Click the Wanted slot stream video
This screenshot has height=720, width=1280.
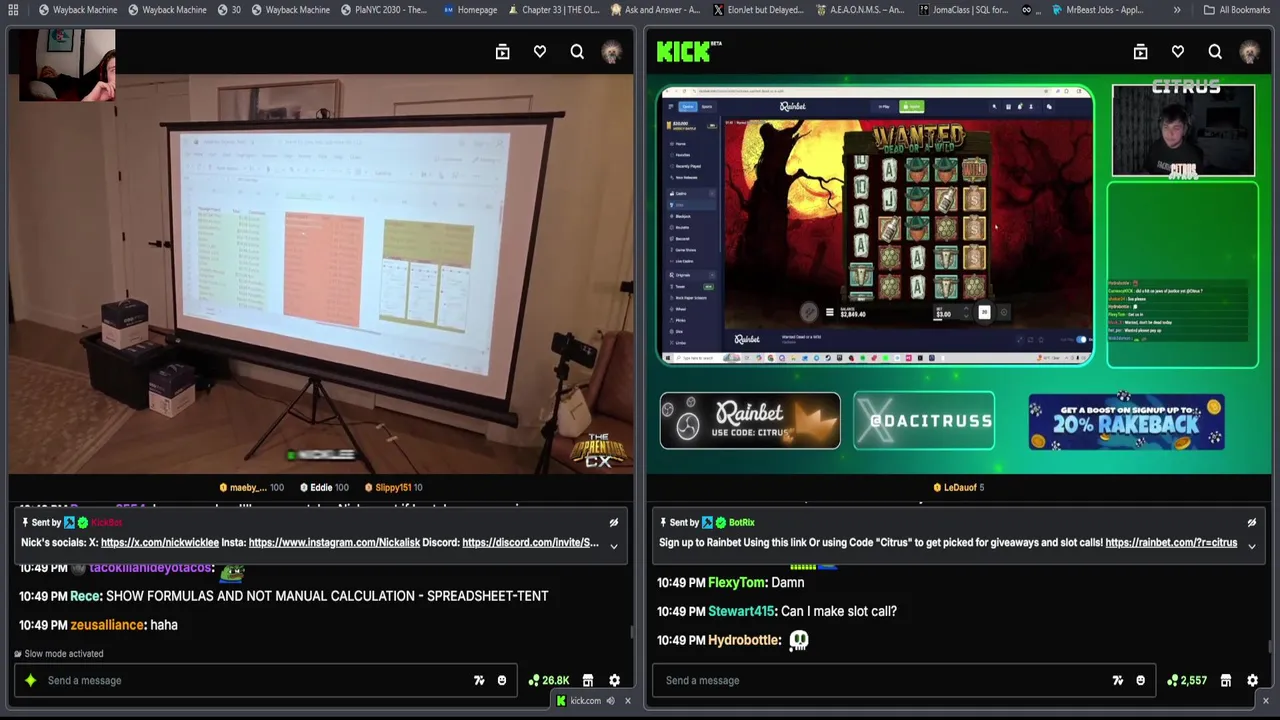click(x=875, y=225)
